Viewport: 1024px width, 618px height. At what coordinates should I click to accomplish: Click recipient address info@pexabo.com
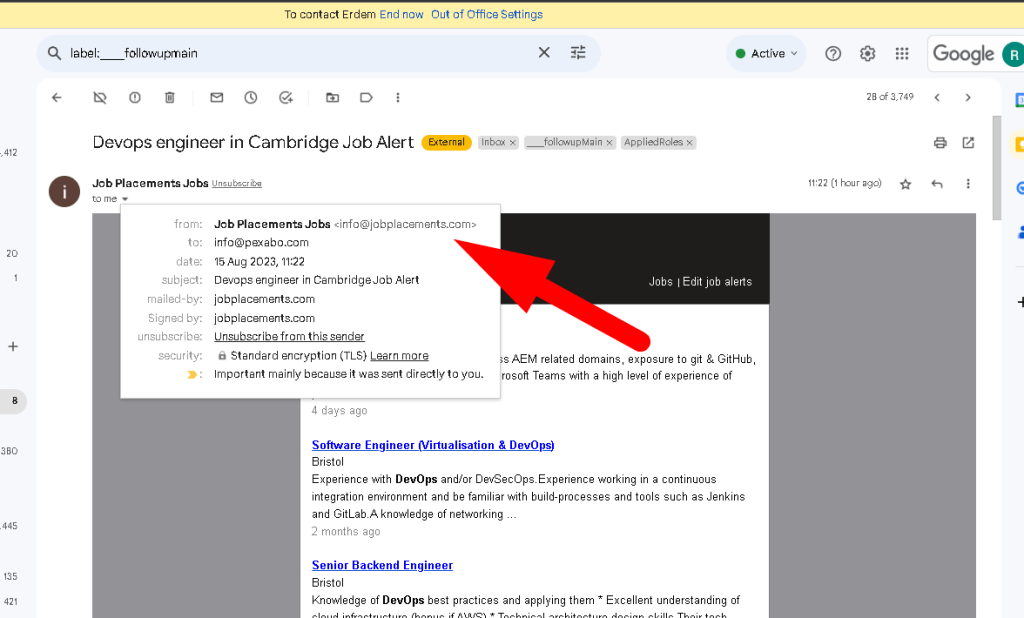[261, 242]
